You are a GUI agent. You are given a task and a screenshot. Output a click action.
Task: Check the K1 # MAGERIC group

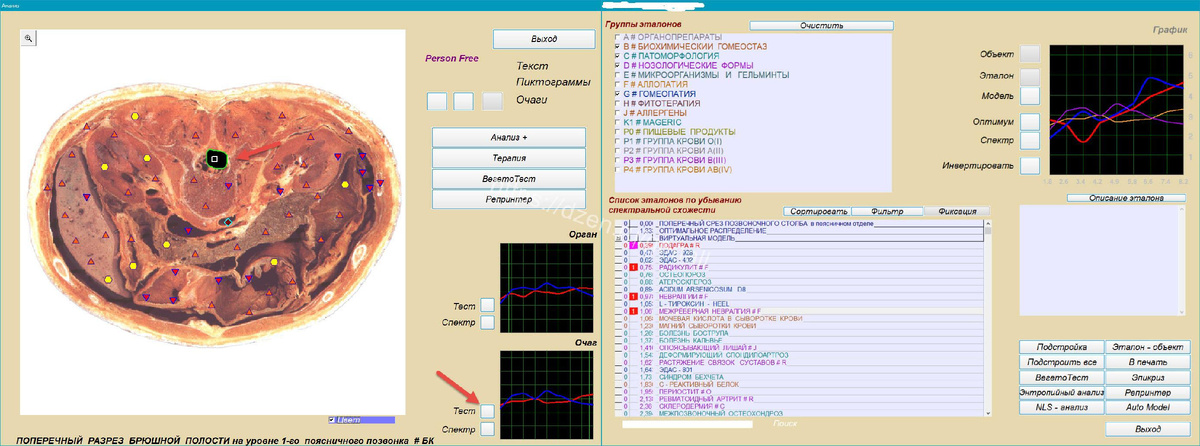click(617, 122)
